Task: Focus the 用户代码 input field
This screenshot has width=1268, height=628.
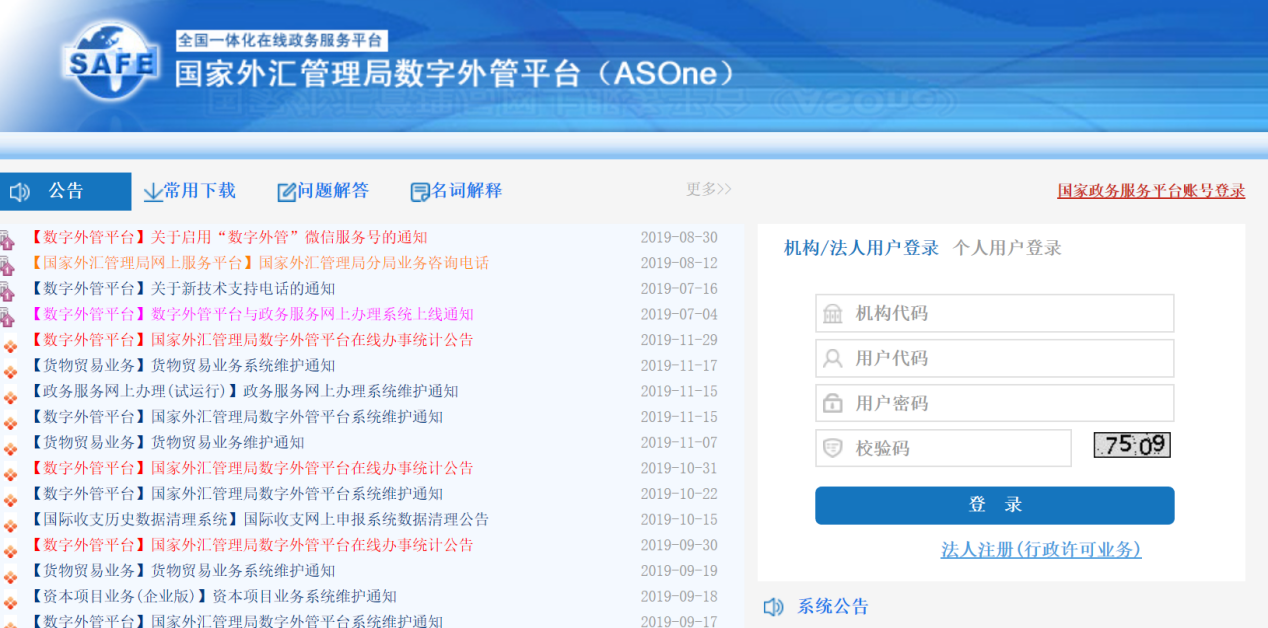Action: pyautogui.click(x=995, y=358)
